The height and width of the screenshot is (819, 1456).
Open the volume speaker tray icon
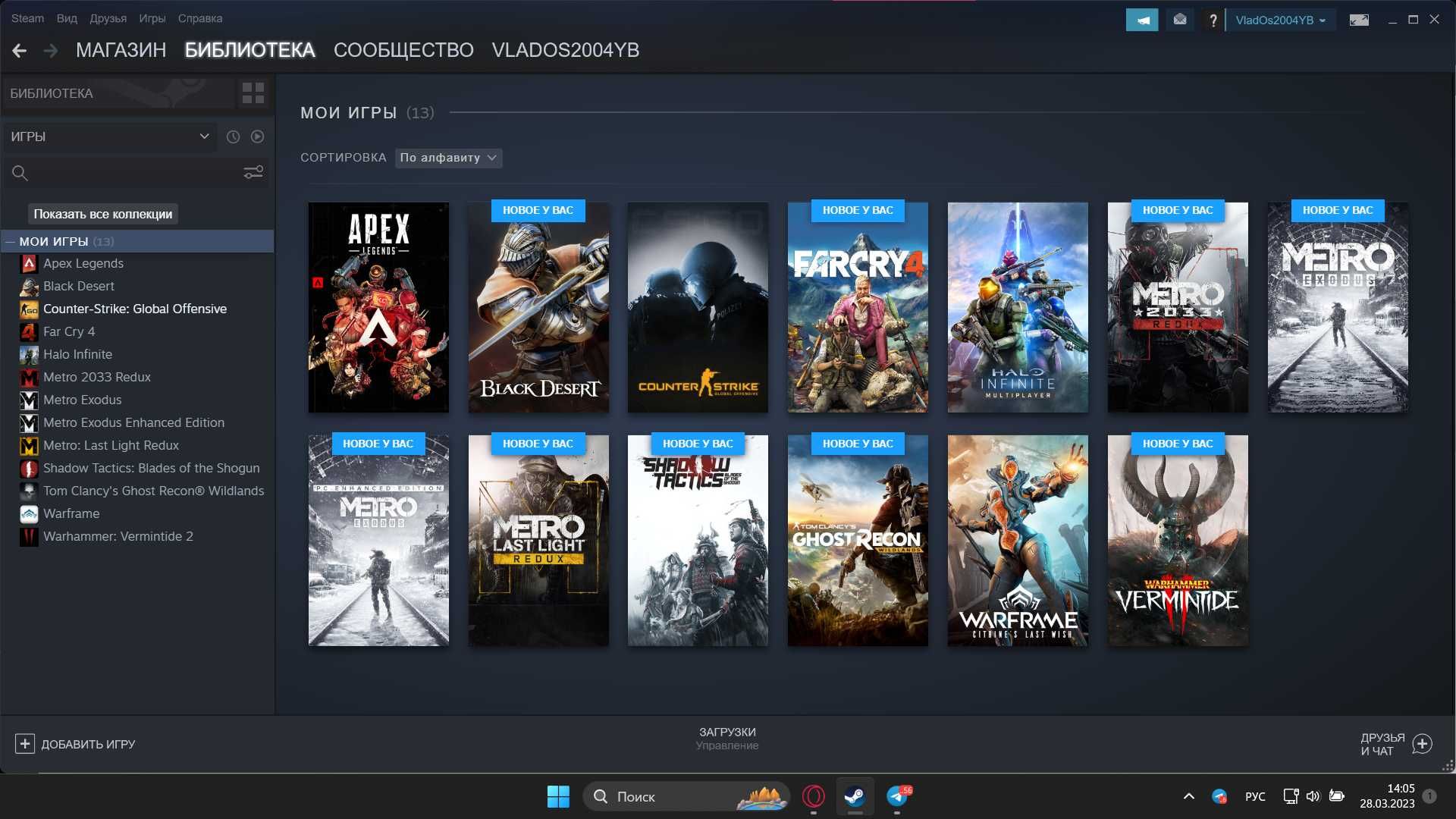click(1313, 796)
